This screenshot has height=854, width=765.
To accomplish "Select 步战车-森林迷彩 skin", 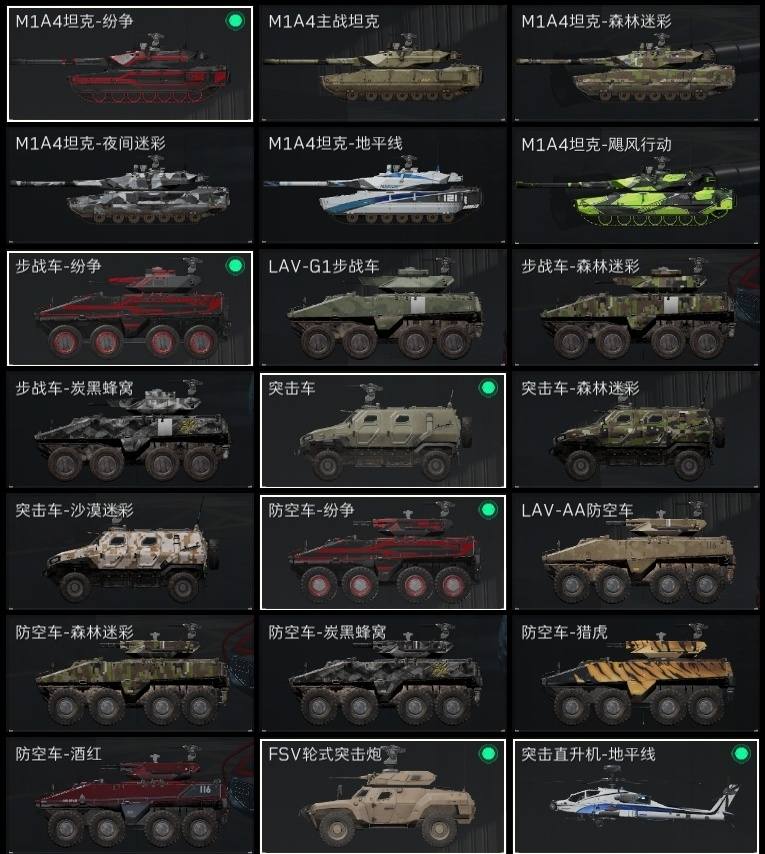I will (636, 308).
